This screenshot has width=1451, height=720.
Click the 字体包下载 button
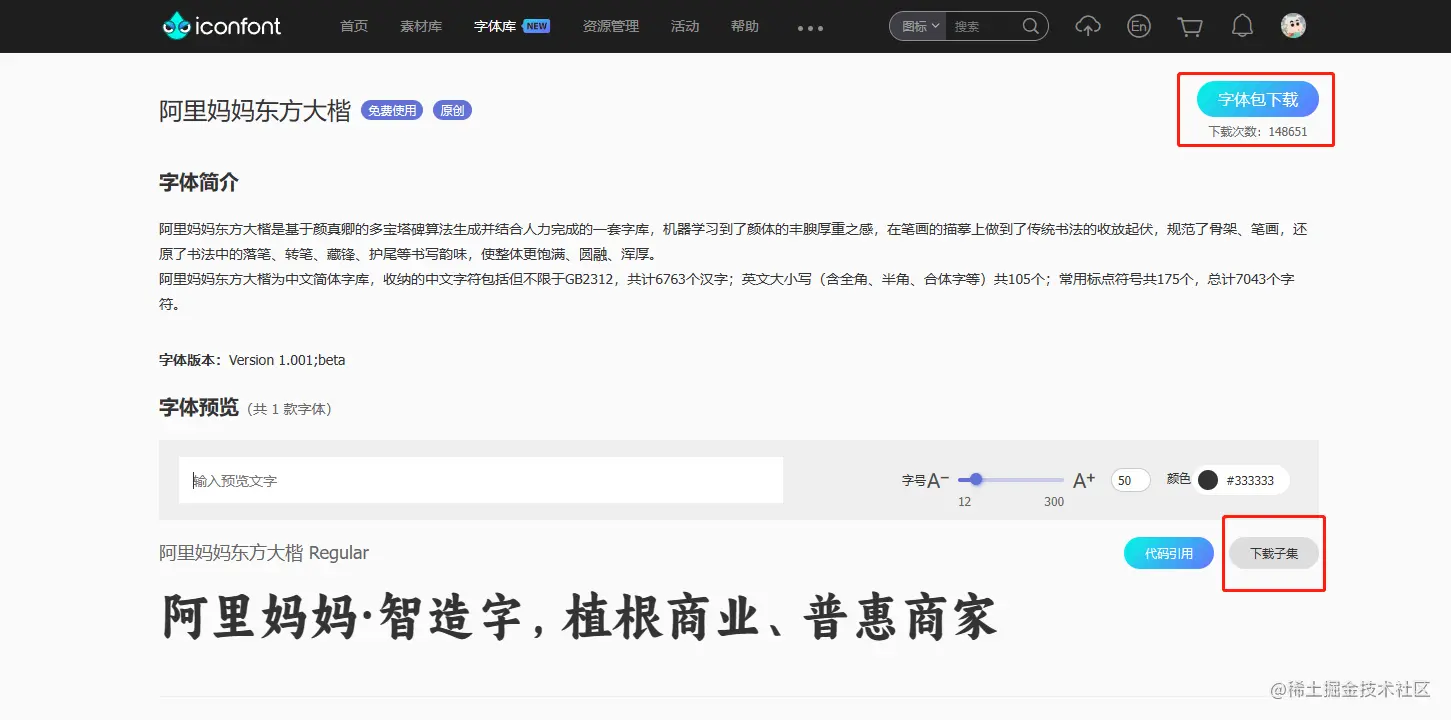[1258, 100]
